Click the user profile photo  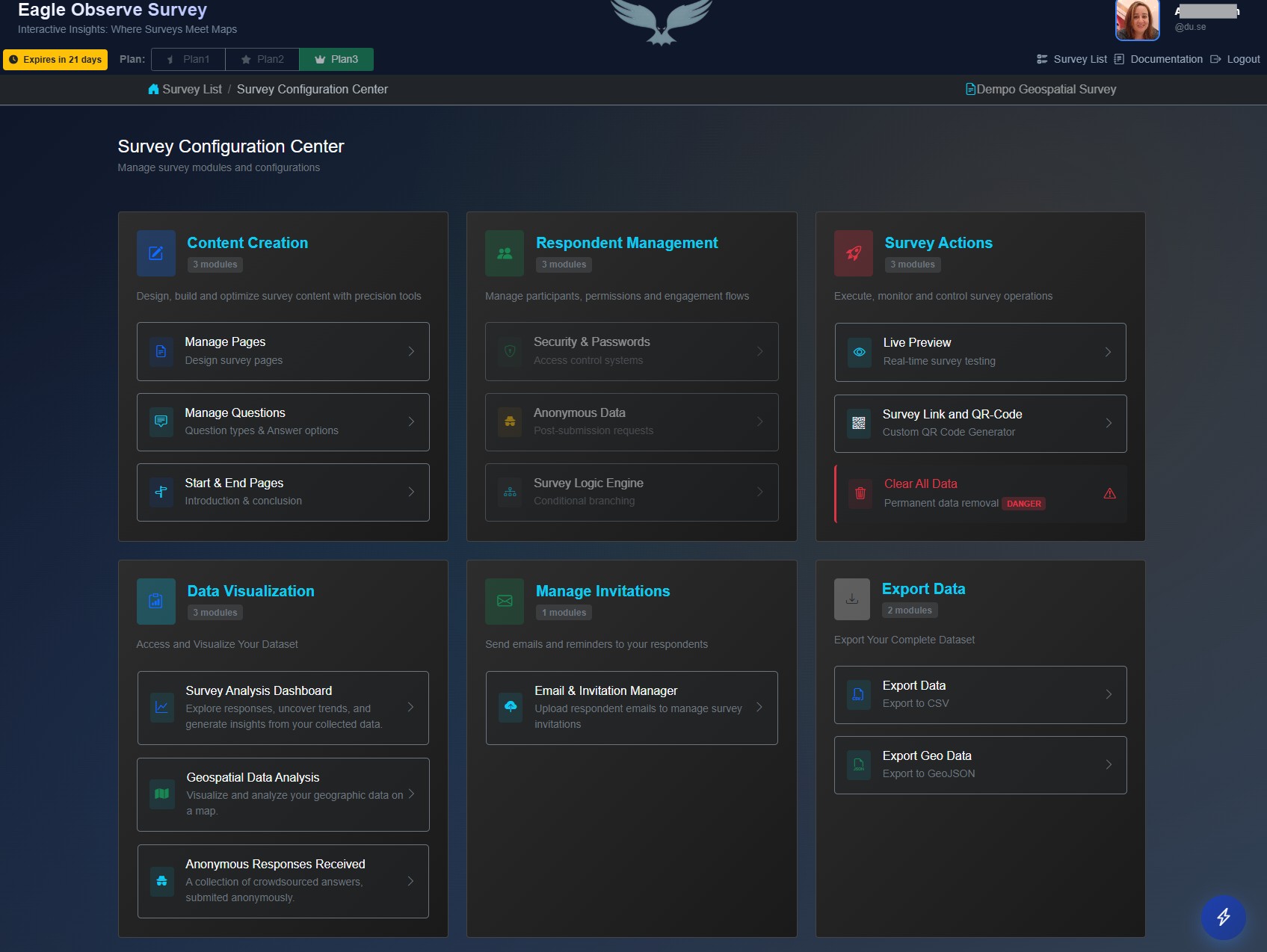tap(1137, 20)
